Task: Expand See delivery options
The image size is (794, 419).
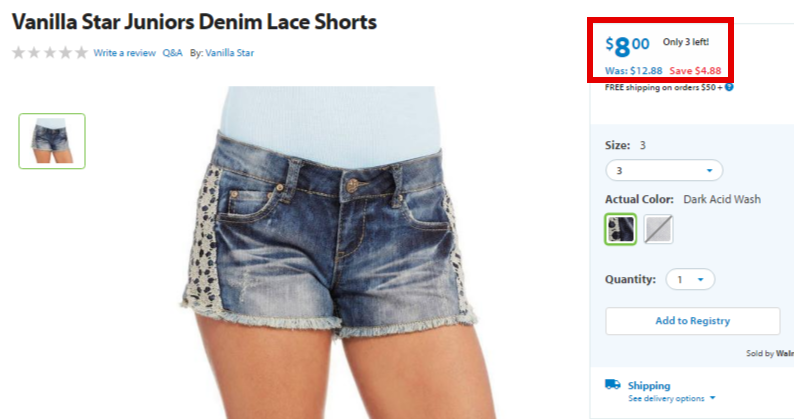Action: [x=671, y=399]
